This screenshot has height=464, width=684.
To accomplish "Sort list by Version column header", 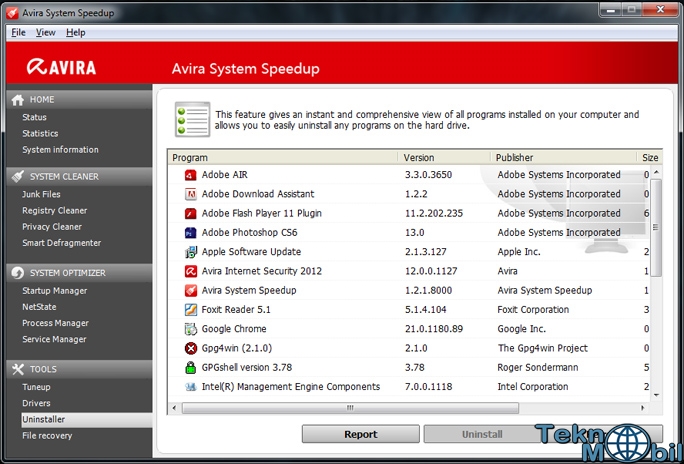I will pos(444,158).
